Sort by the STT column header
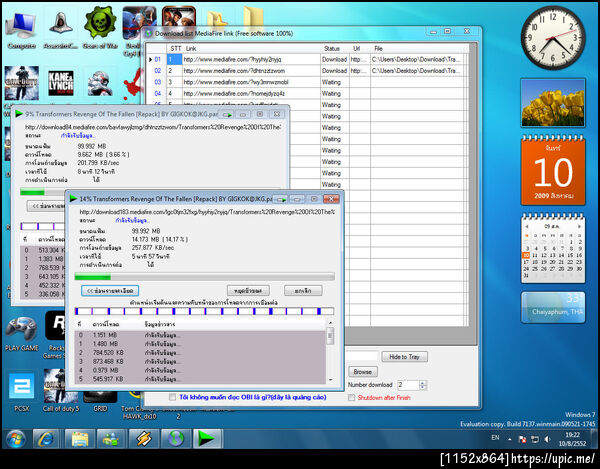The height and width of the screenshot is (469, 600). 176,49
